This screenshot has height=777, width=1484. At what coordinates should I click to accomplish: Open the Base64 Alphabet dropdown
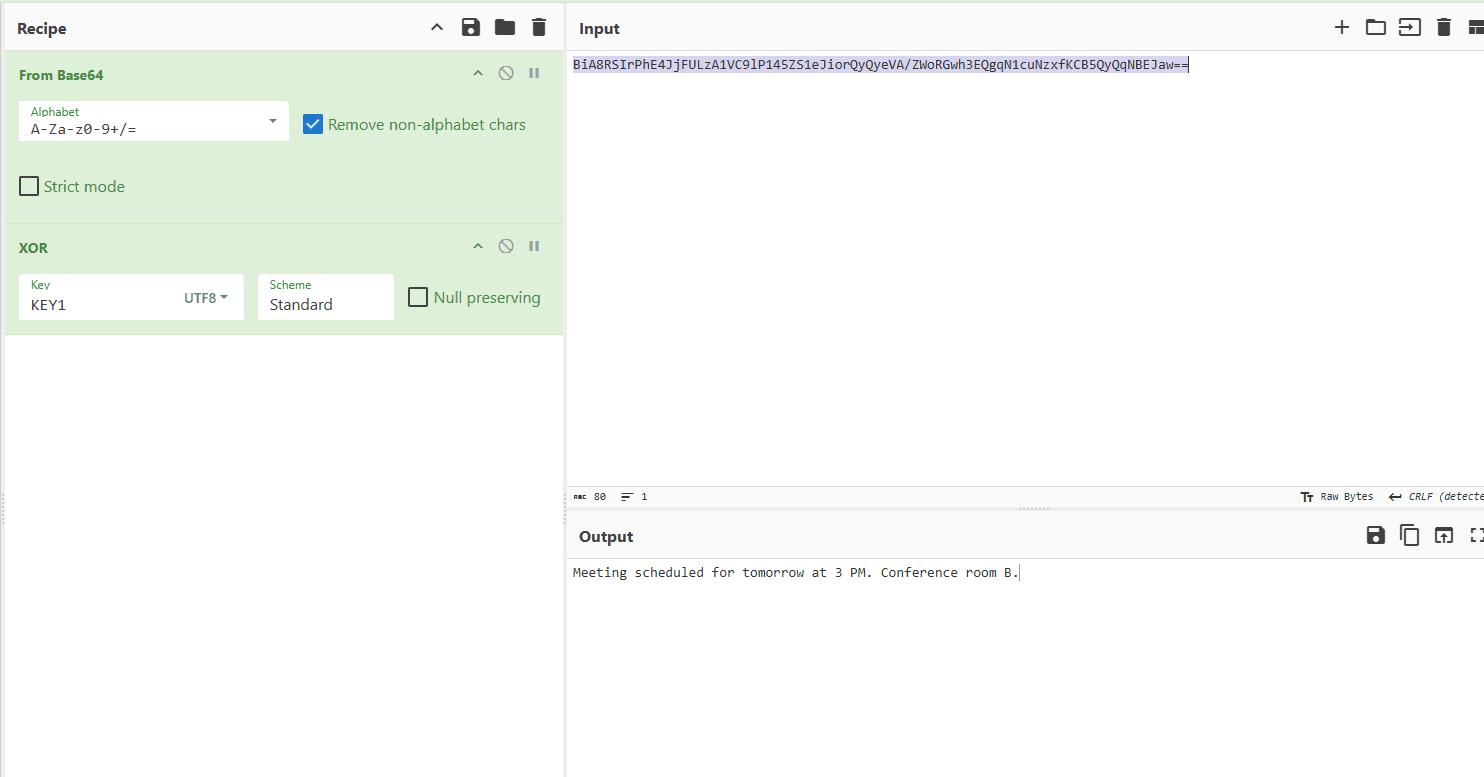[x=273, y=121]
